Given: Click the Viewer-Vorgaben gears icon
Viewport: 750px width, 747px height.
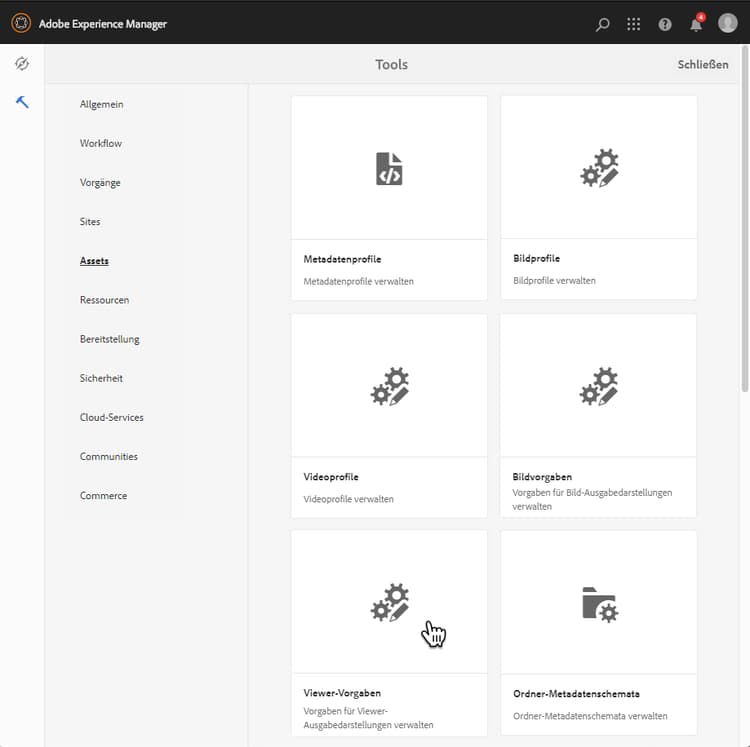Looking at the screenshot, I should 389,602.
